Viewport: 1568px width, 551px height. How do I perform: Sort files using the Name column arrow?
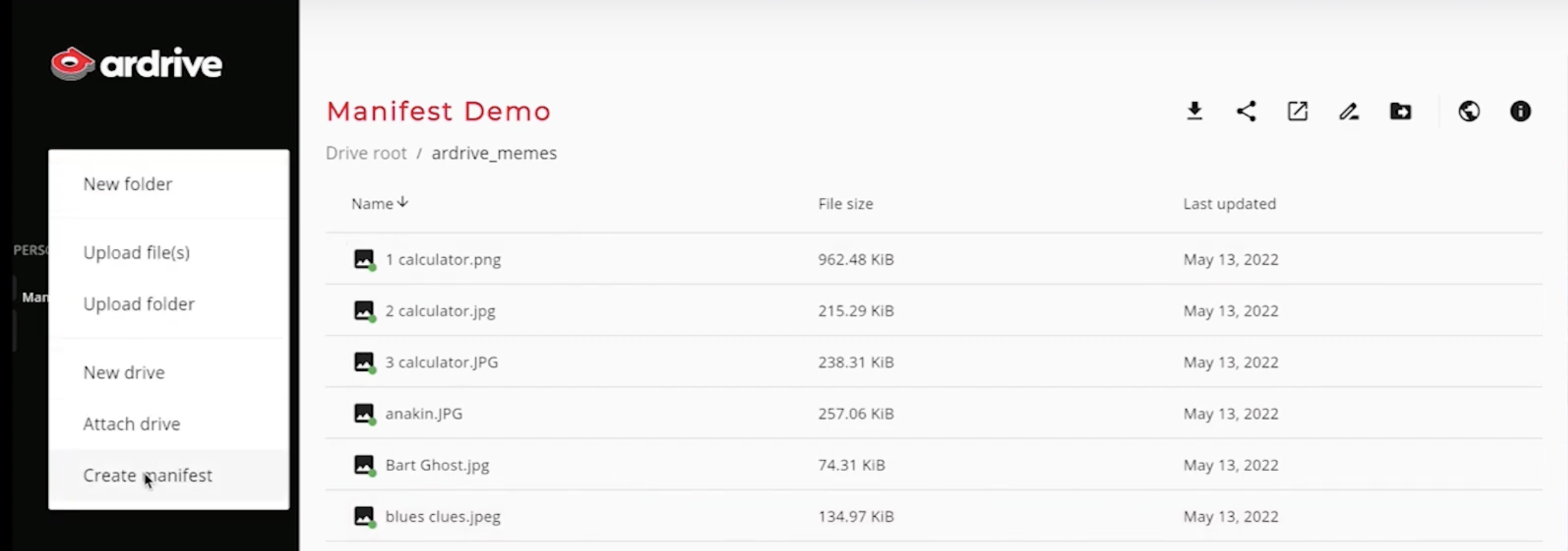(403, 202)
